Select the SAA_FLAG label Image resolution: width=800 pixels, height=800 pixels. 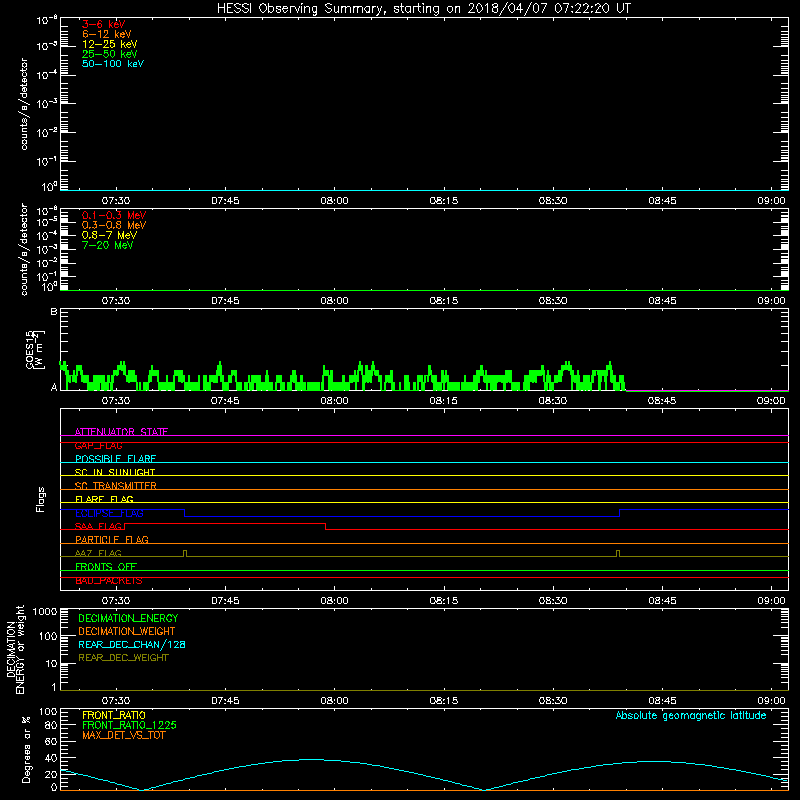click(x=98, y=526)
